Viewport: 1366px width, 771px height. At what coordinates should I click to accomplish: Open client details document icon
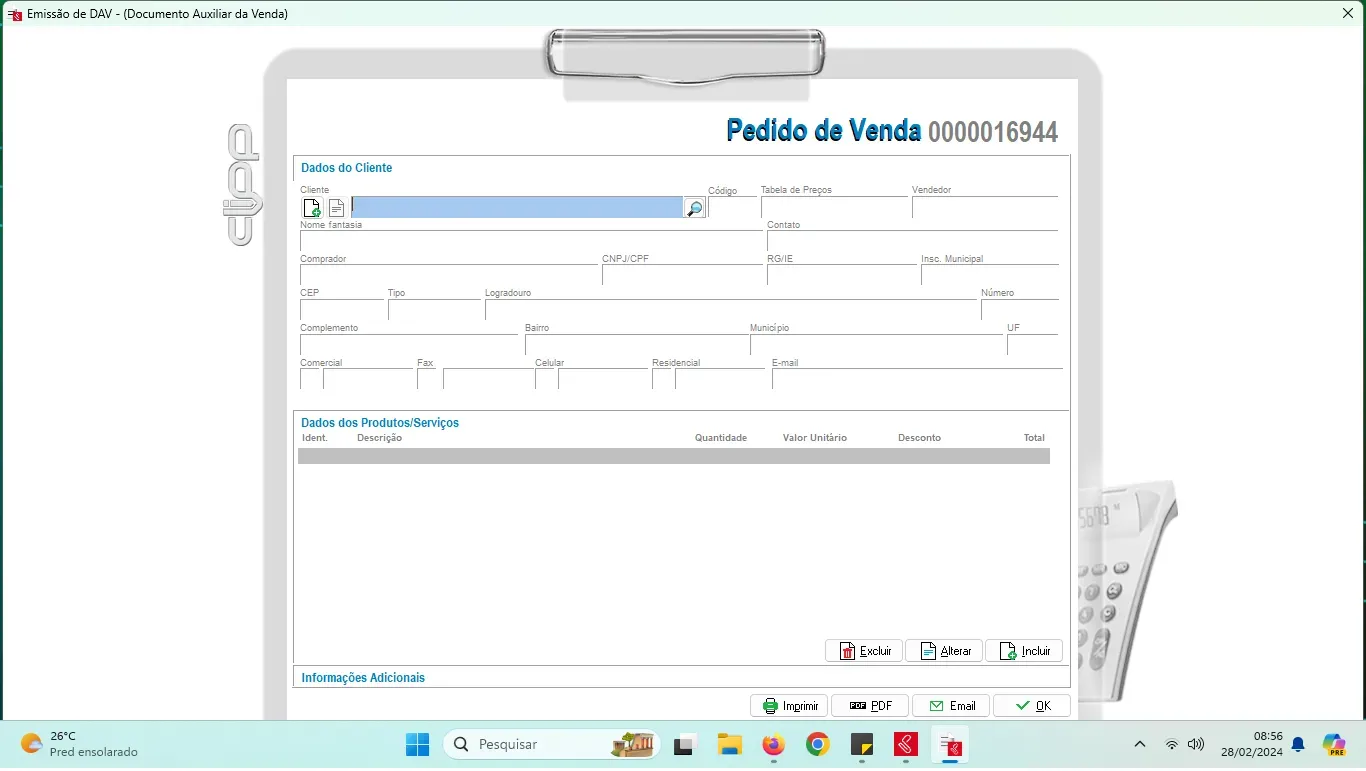337,208
